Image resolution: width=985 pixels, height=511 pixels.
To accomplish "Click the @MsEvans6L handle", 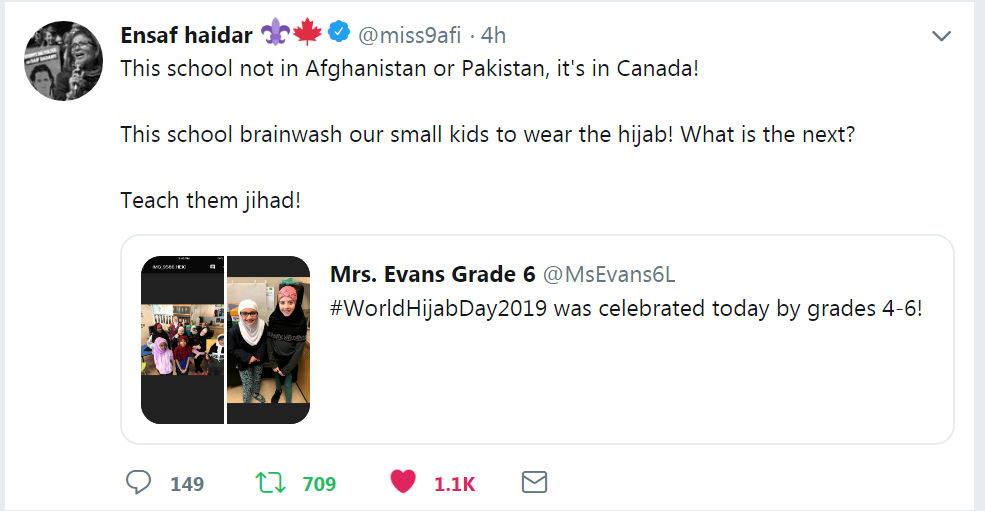I will [x=611, y=274].
